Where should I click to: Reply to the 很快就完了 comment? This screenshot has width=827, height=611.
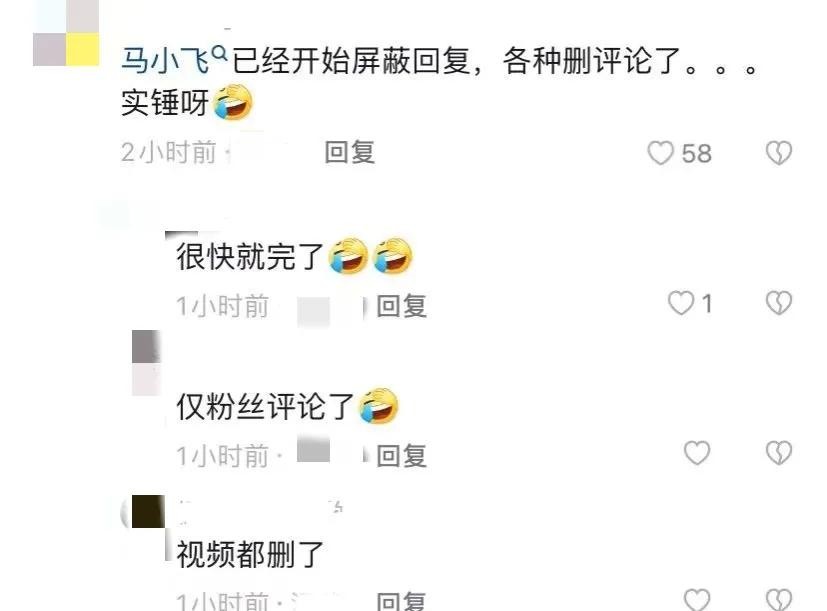(401, 306)
